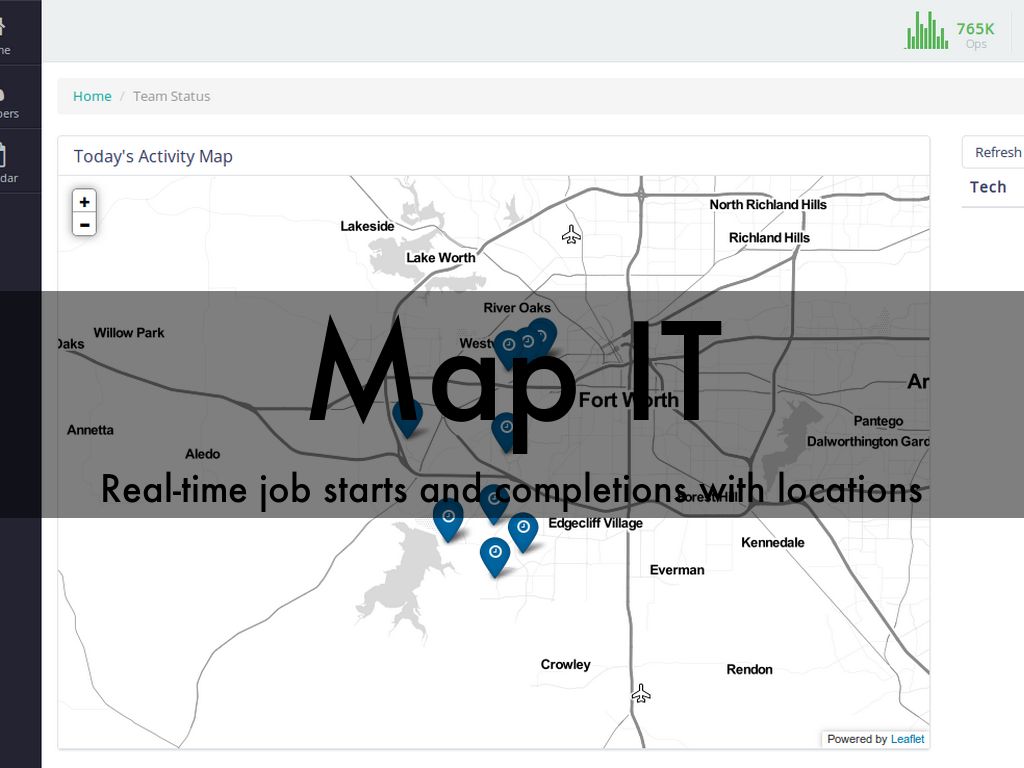This screenshot has width=1024, height=768.
Task: Click the airplane icon near North Richland Hills
Action: (571, 235)
